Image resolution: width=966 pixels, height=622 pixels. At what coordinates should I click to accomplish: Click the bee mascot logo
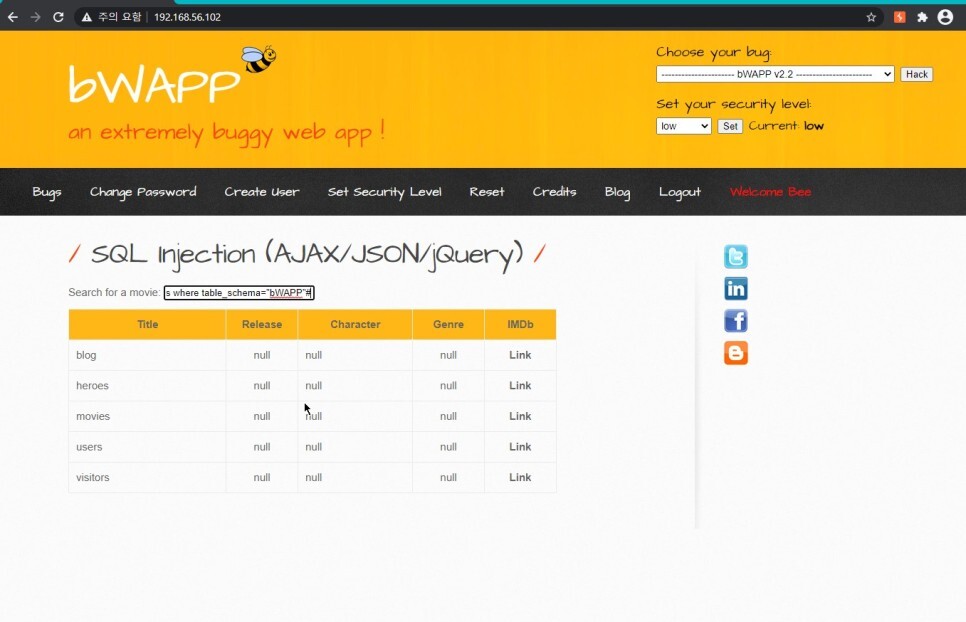(x=258, y=59)
